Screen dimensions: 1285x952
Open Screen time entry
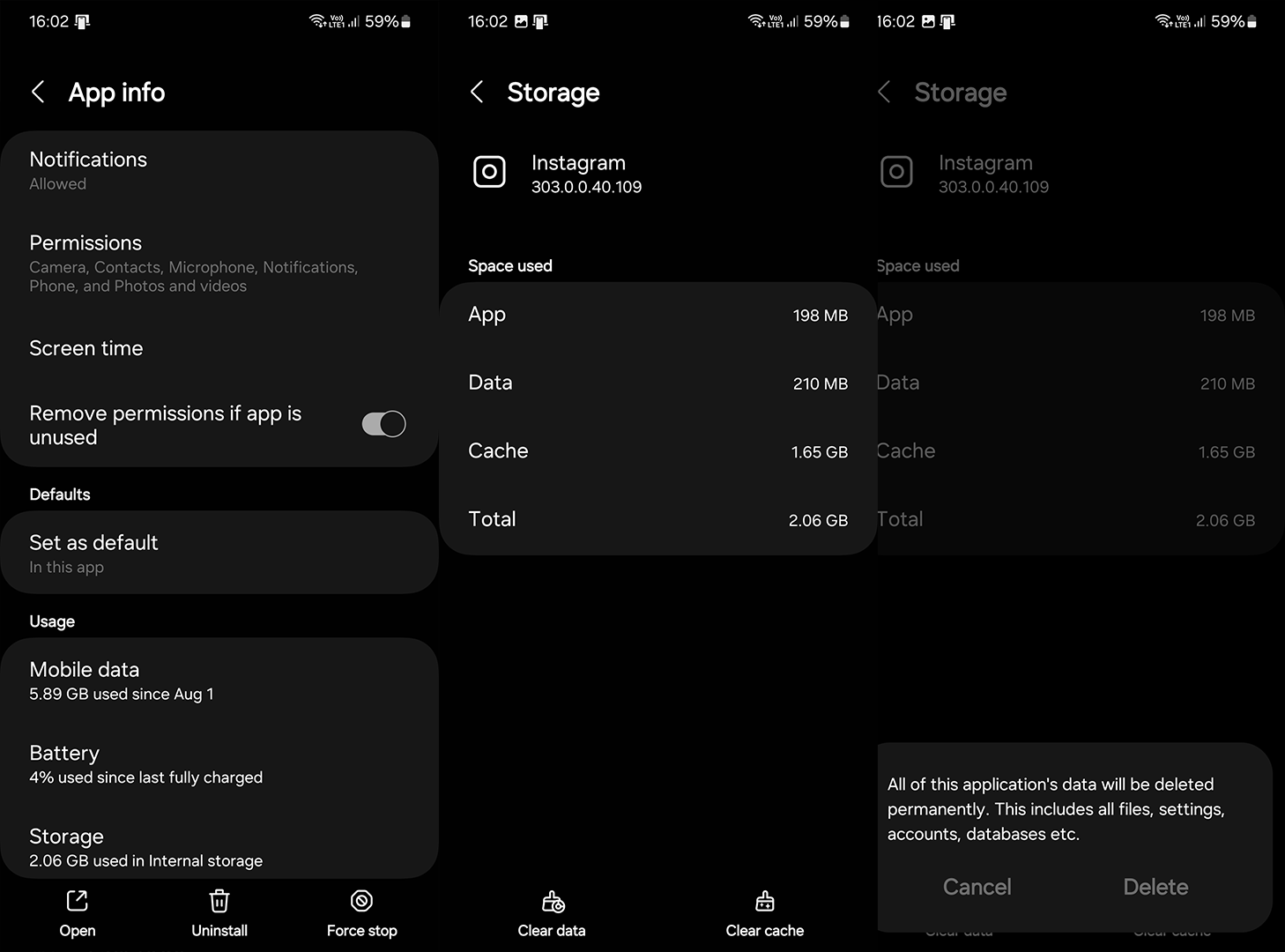point(219,348)
